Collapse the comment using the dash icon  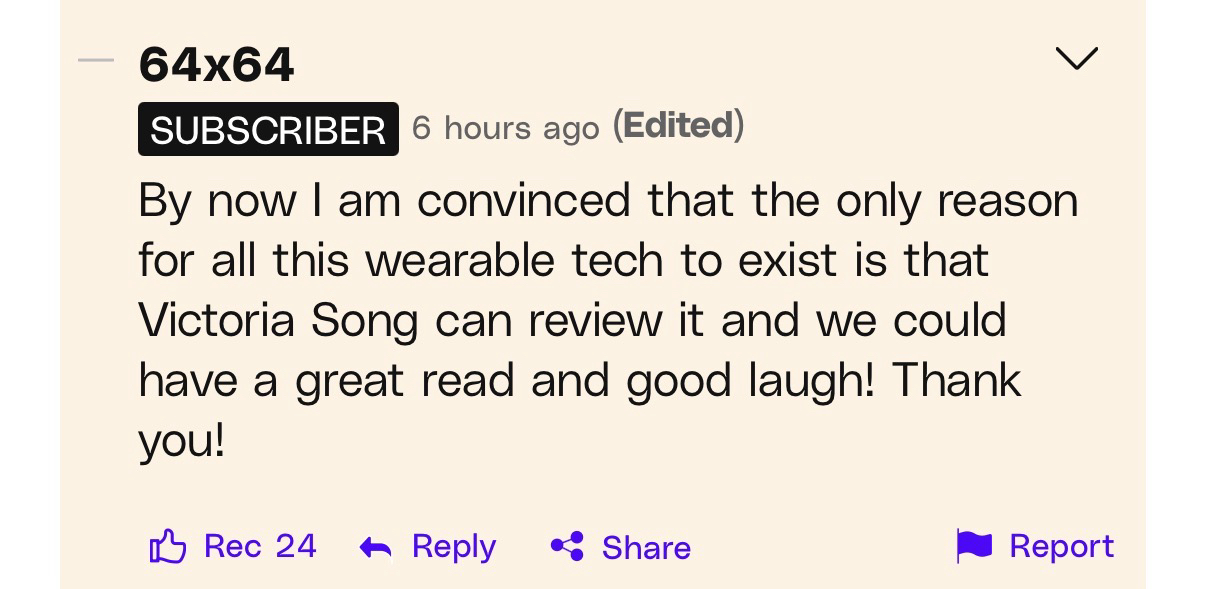pos(96,60)
